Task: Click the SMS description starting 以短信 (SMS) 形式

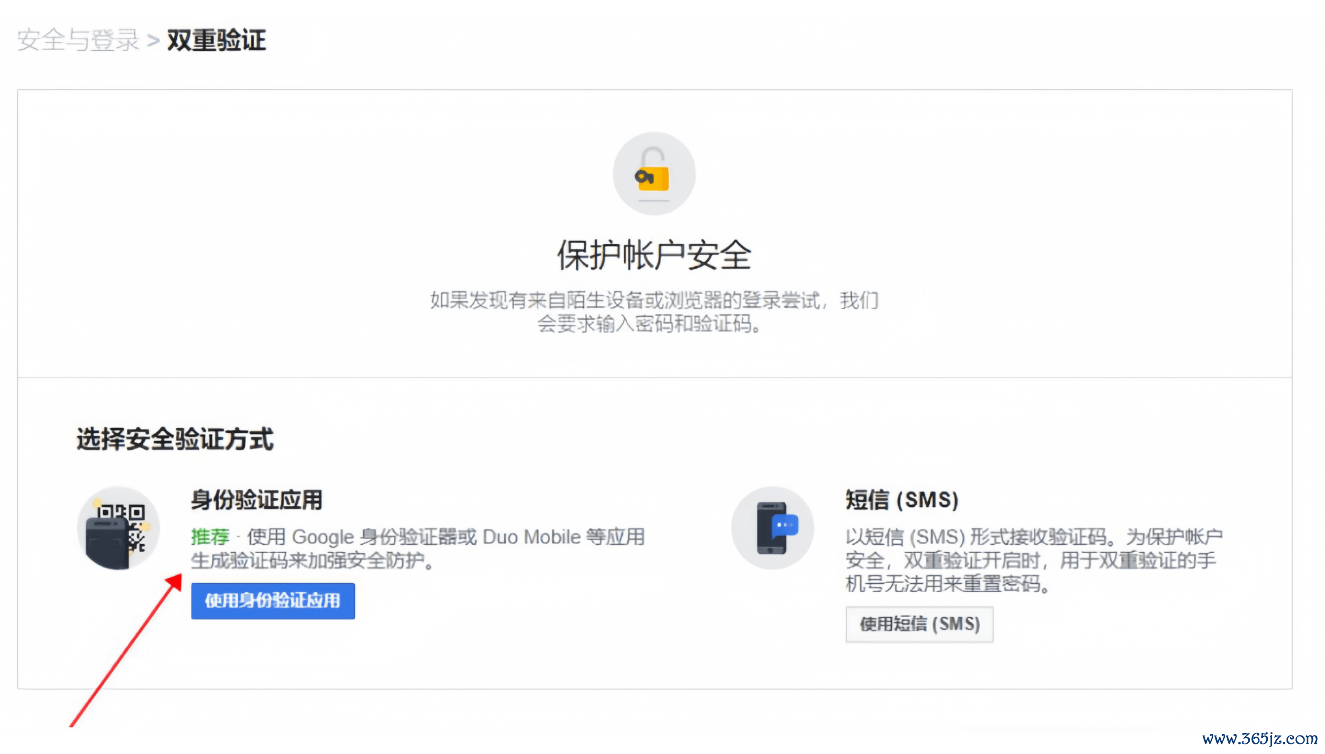Action: point(1034,561)
